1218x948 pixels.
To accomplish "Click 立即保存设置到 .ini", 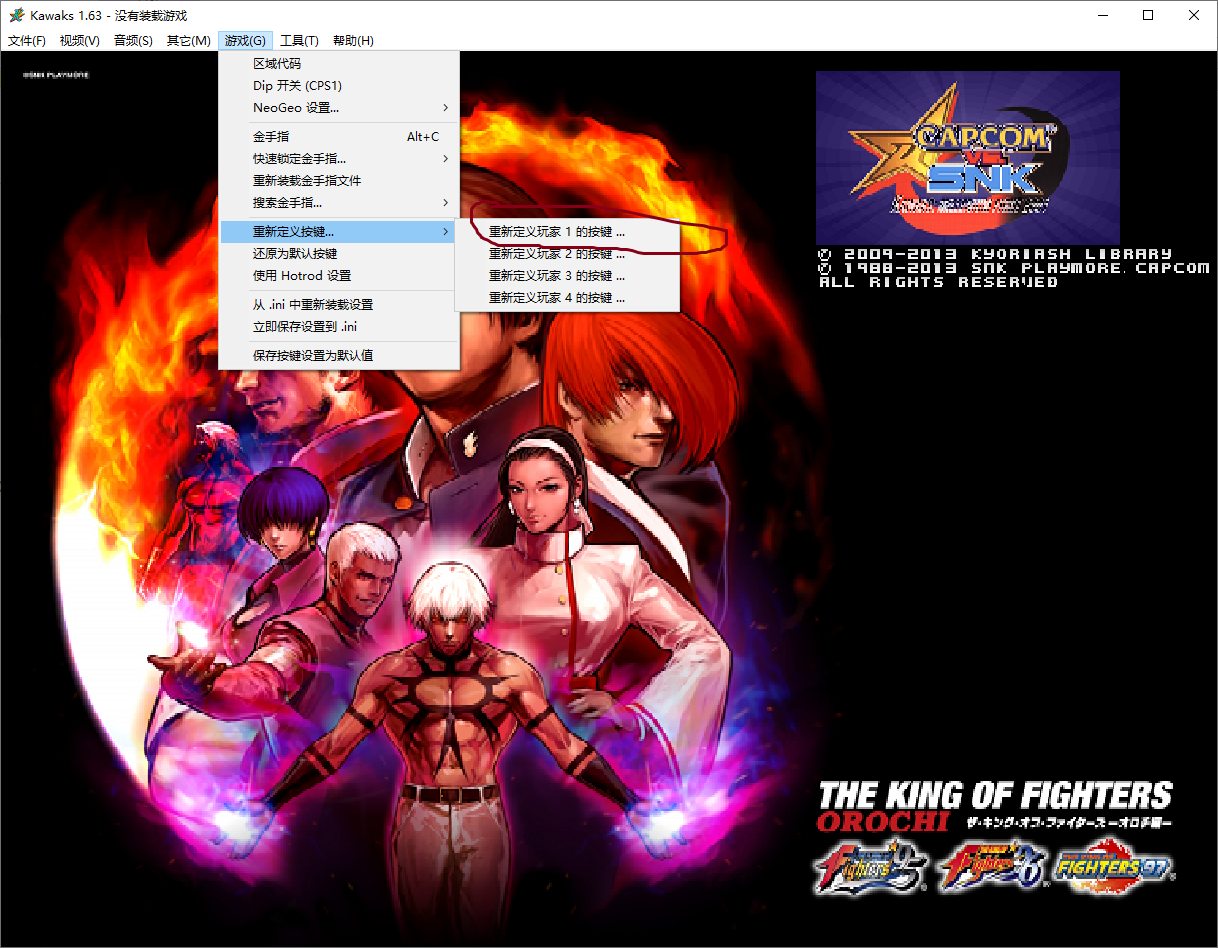I will (306, 327).
